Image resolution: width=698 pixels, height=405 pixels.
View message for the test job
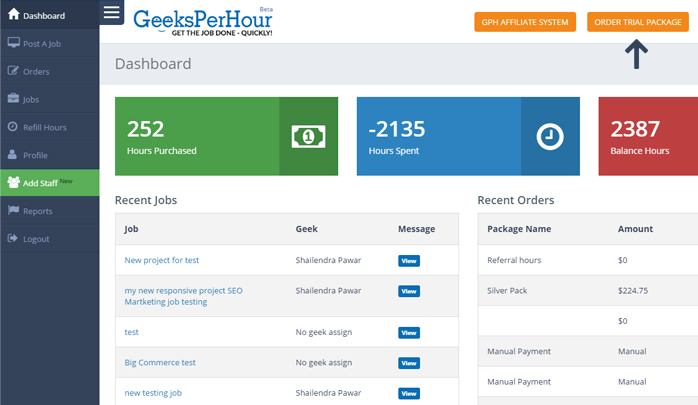(x=409, y=333)
